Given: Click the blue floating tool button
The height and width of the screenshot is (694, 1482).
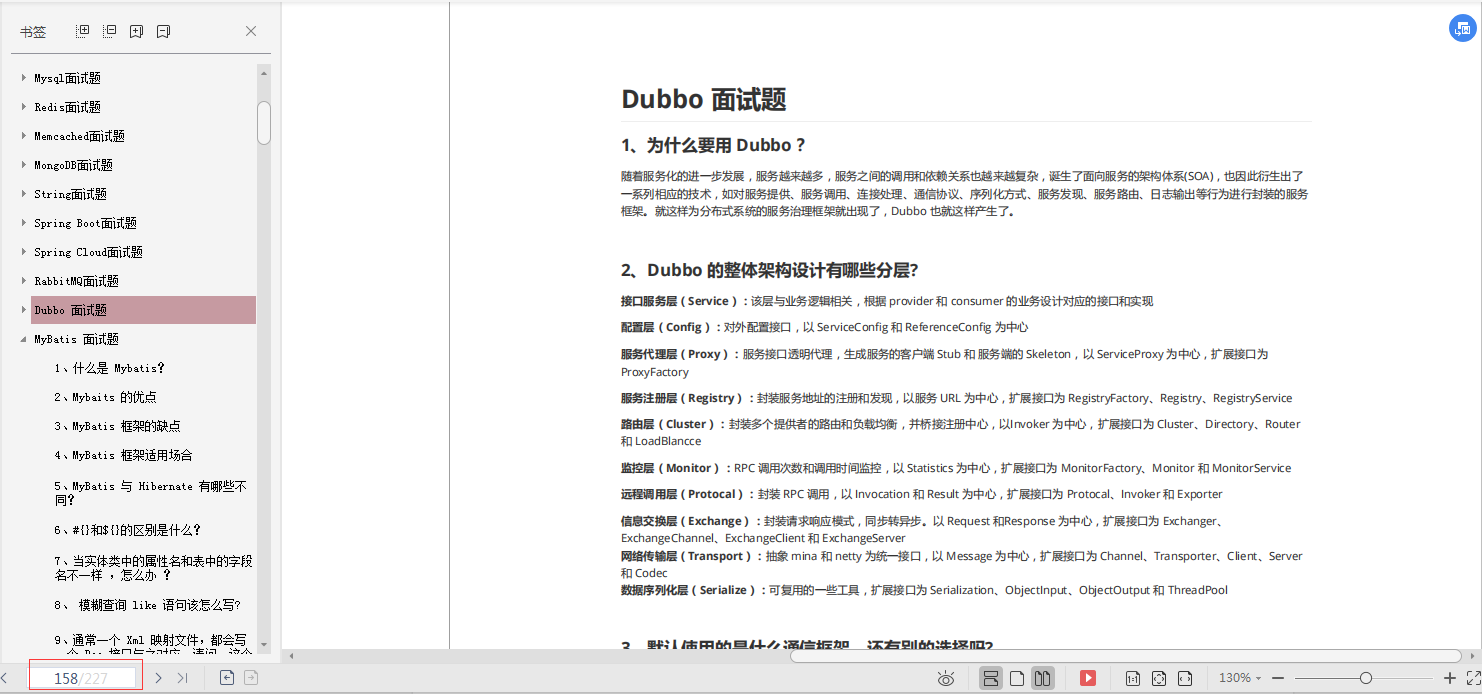Looking at the screenshot, I should pyautogui.click(x=1462, y=29).
